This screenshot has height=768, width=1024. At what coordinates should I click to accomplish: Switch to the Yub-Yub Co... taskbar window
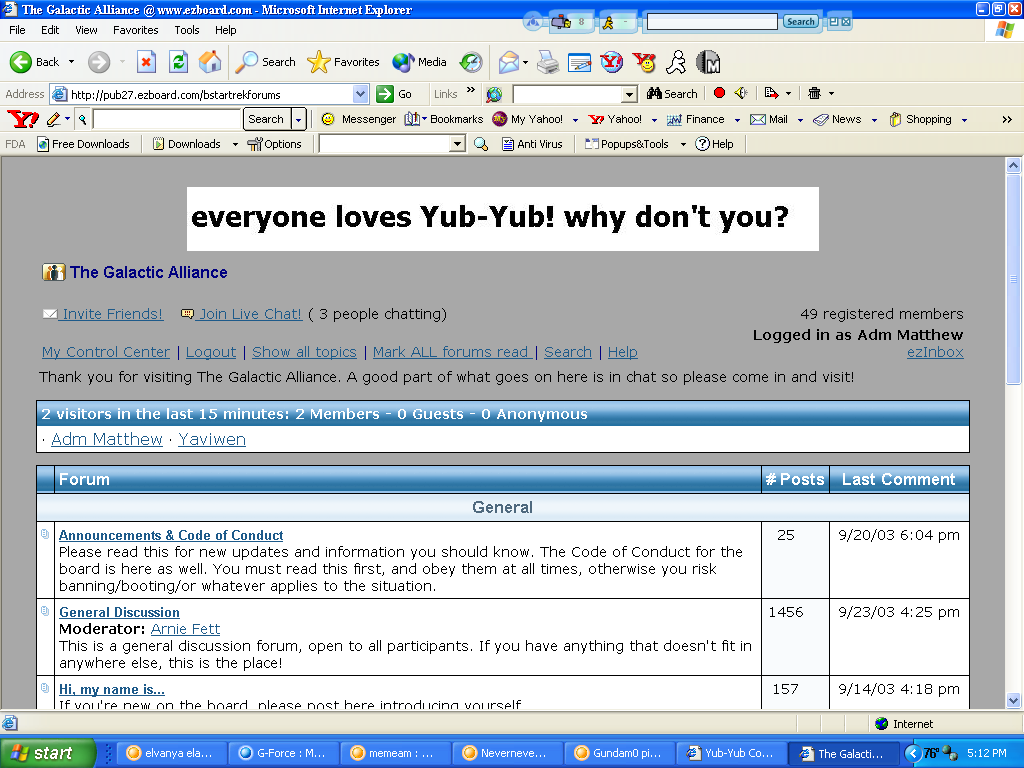click(729, 753)
